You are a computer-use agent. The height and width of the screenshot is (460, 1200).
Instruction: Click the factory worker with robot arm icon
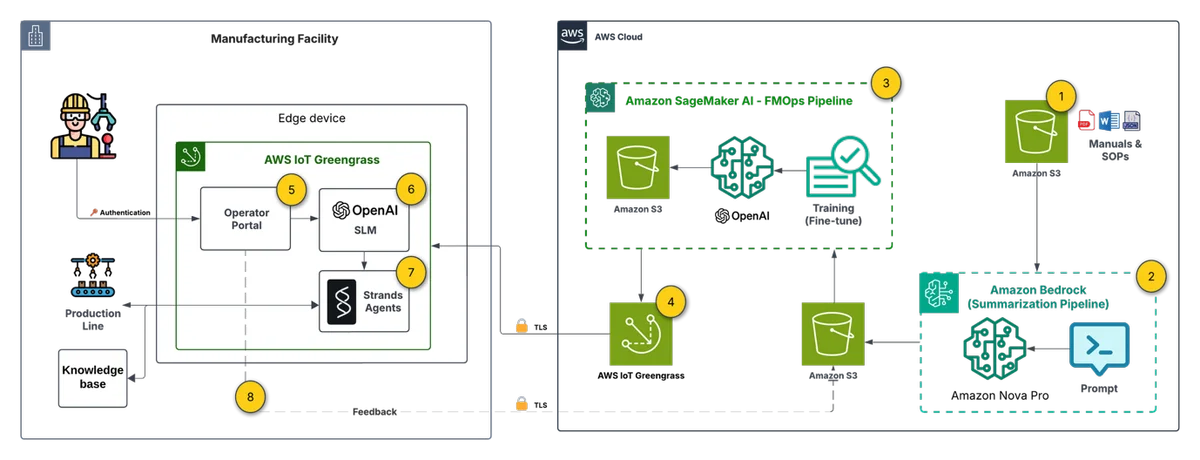coord(83,128)
